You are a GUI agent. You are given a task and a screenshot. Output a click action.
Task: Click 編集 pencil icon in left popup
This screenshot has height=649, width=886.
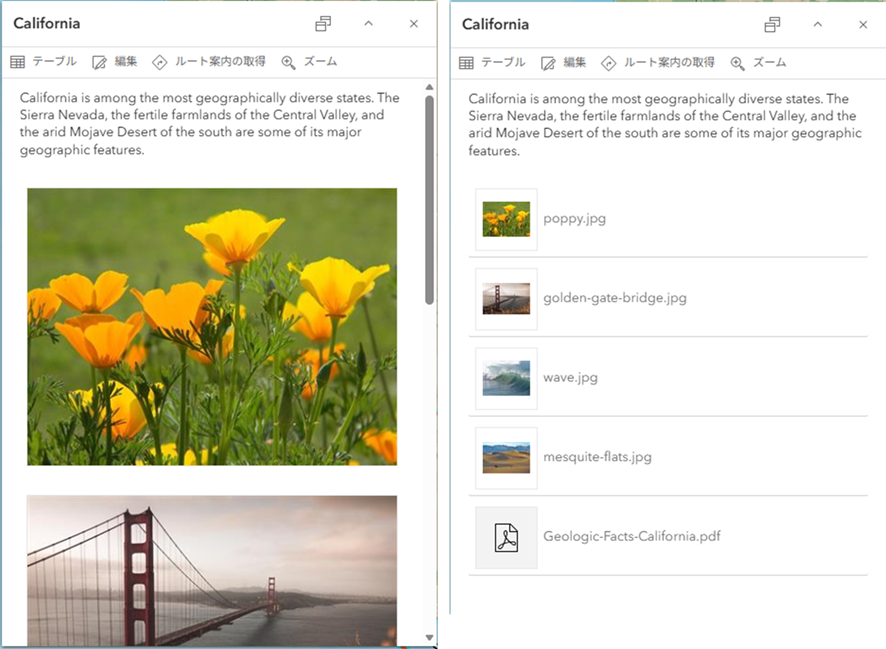coord(99,62)
